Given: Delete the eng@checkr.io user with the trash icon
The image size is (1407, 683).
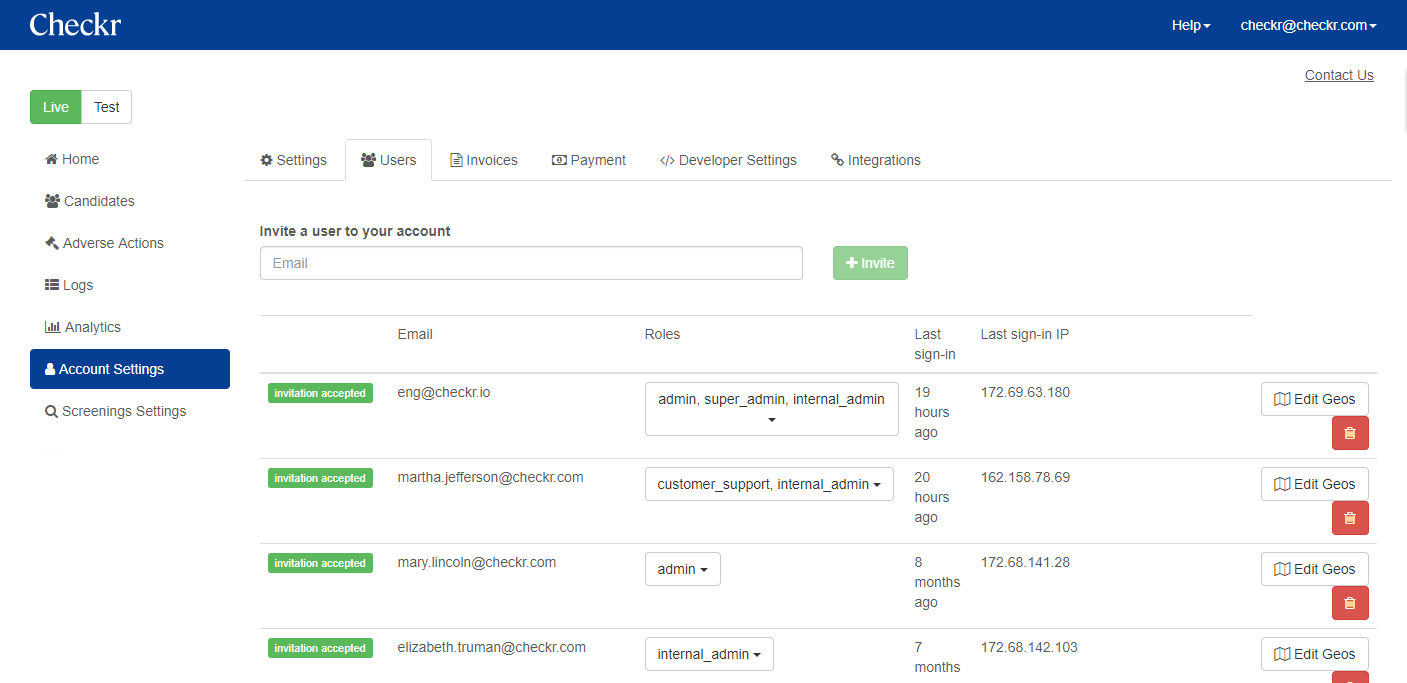Looking at the screenshot, I should click(x=1350, y=432).
